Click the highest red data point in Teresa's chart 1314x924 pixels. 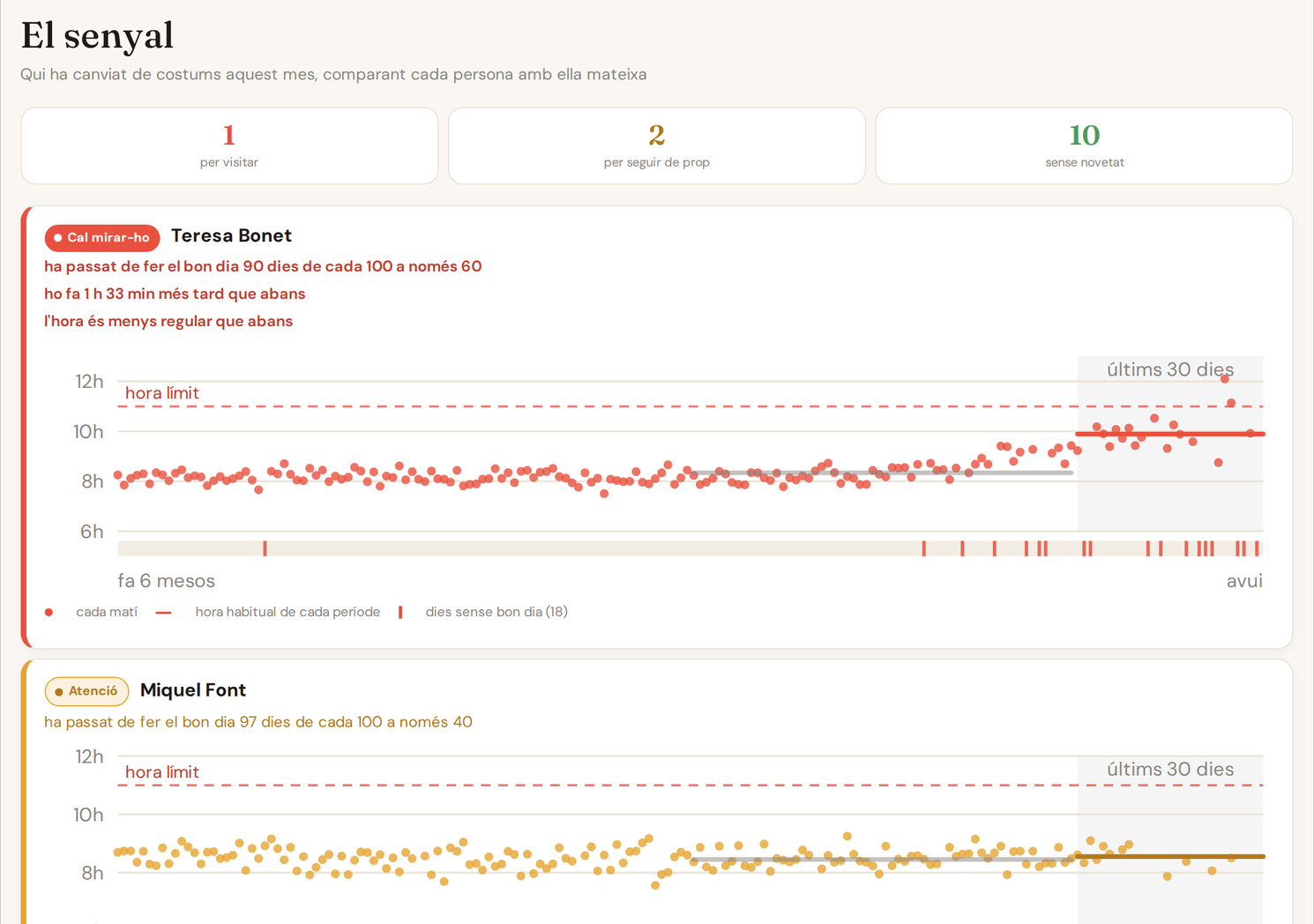1225,378
